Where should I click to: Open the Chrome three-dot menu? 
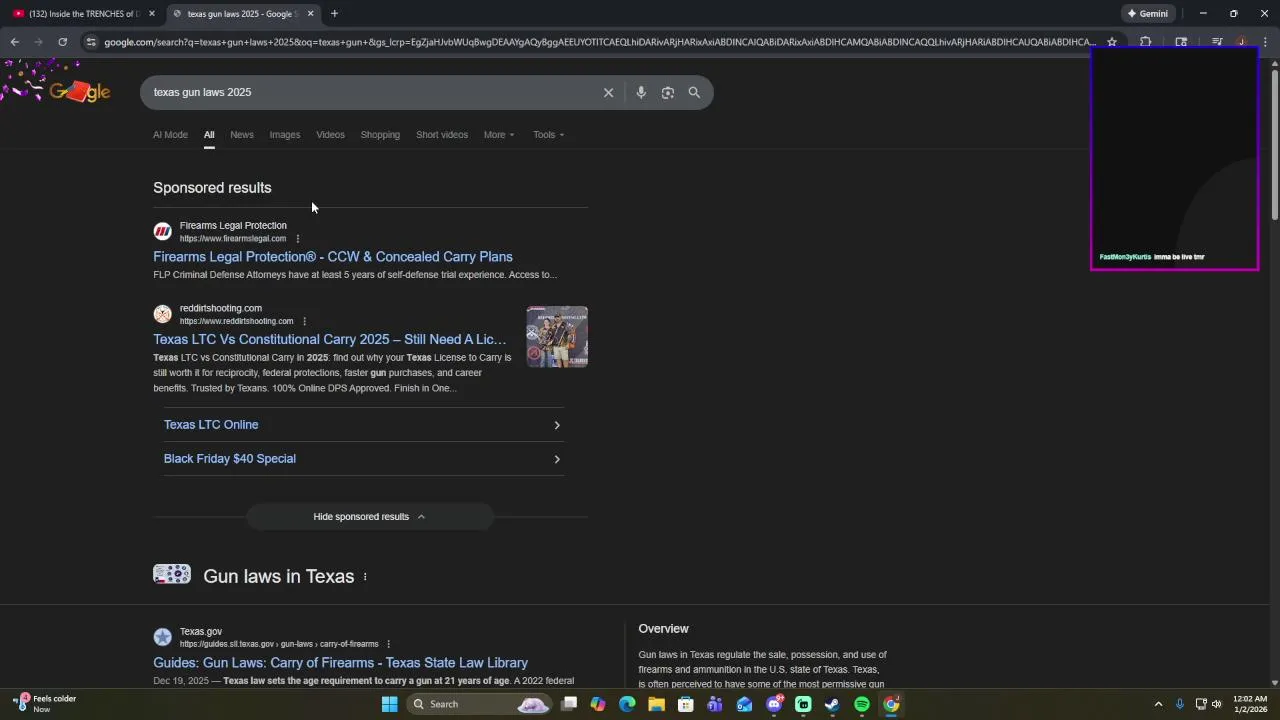point(1266,42)
